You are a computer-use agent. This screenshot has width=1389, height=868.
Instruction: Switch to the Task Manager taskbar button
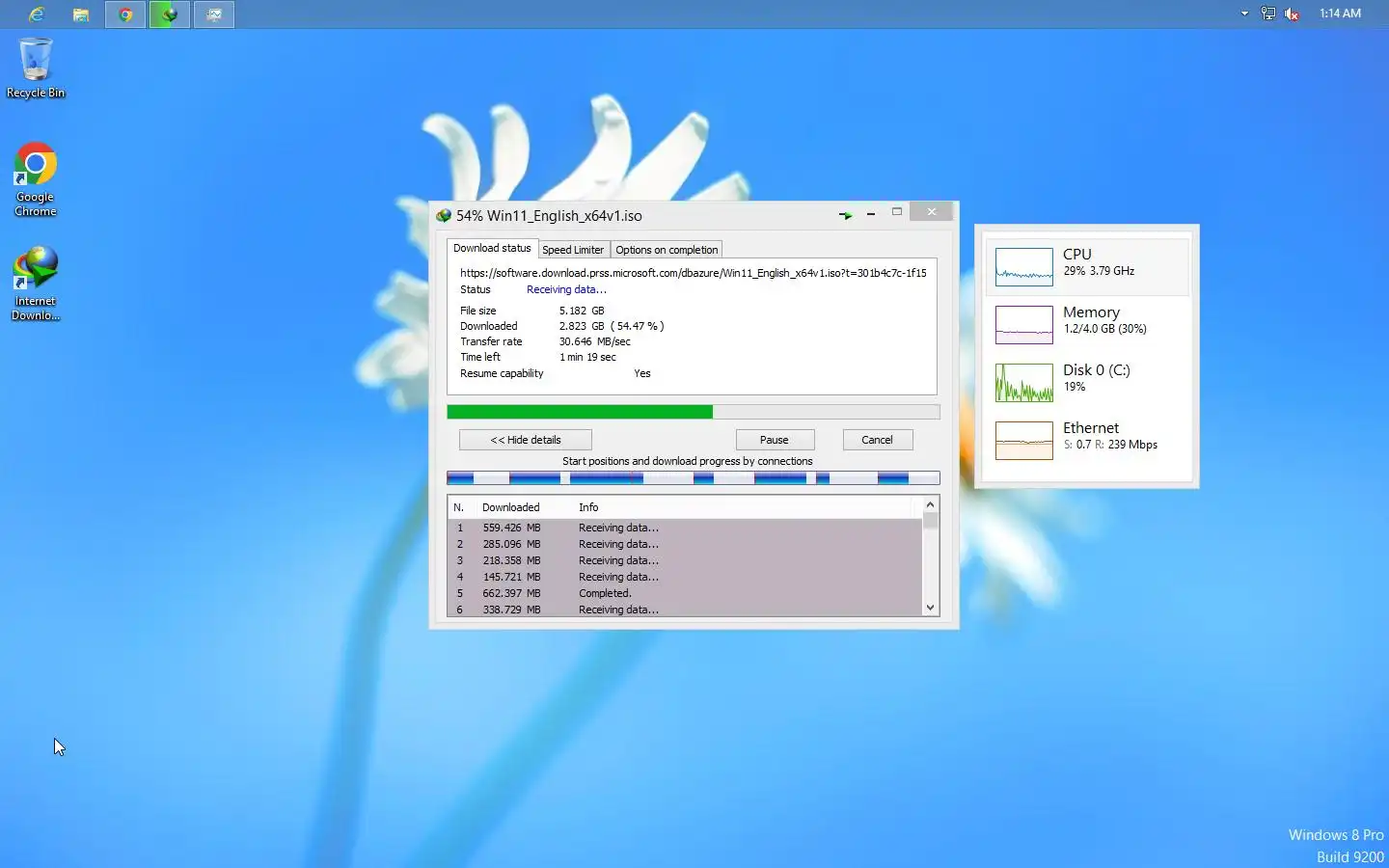(214, 14)
